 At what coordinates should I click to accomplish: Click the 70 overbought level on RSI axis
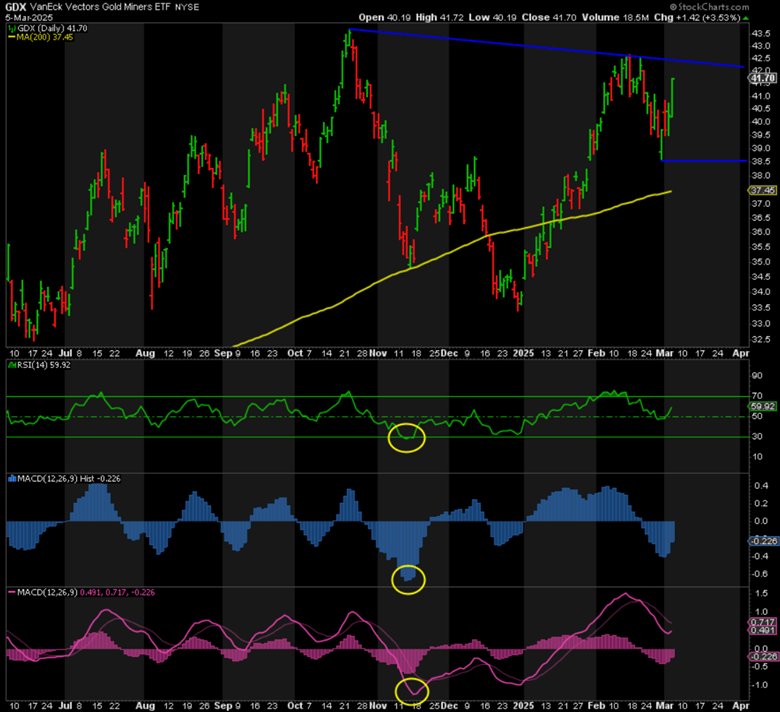click(x=757, y=396)
